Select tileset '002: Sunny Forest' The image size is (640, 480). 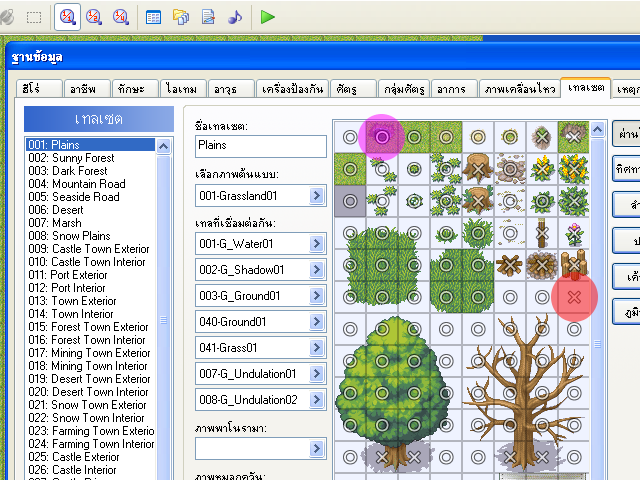pyautogui.click(x=90, y=158)
